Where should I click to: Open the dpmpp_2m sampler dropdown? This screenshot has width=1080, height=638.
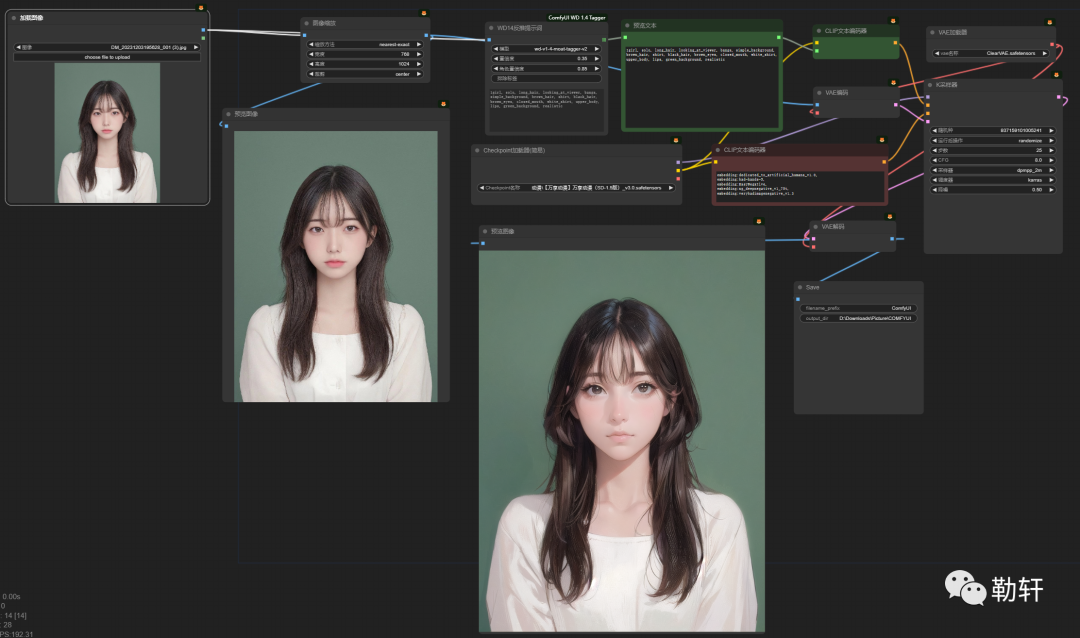(993, 170)
